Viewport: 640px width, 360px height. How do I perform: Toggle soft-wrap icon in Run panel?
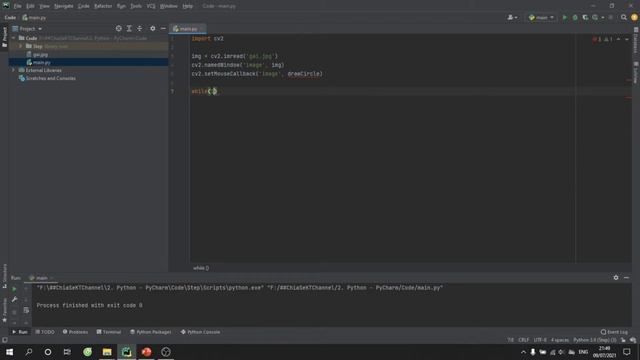[x=26, y=310]
